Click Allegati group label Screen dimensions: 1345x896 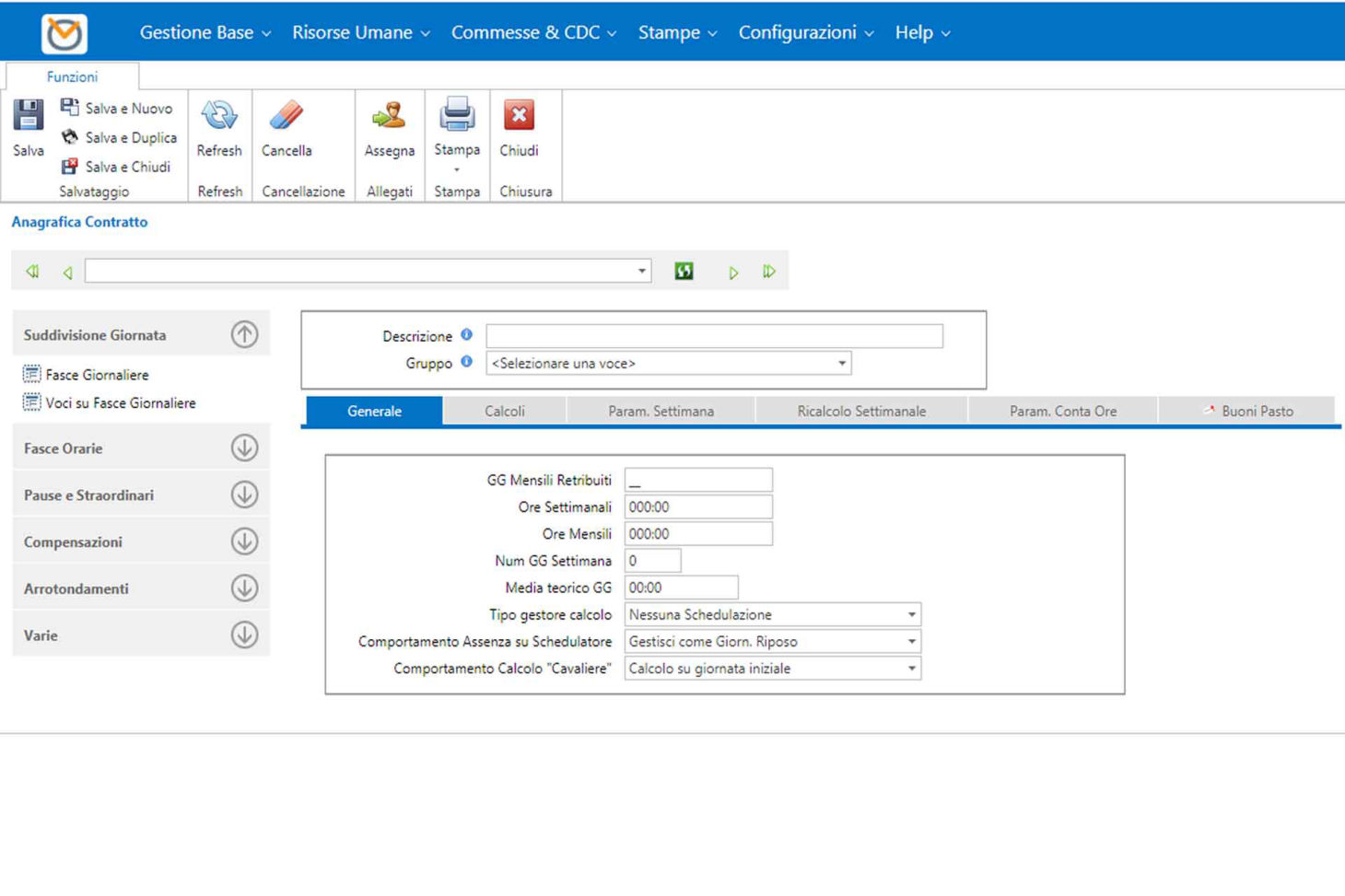coord(390,192)
